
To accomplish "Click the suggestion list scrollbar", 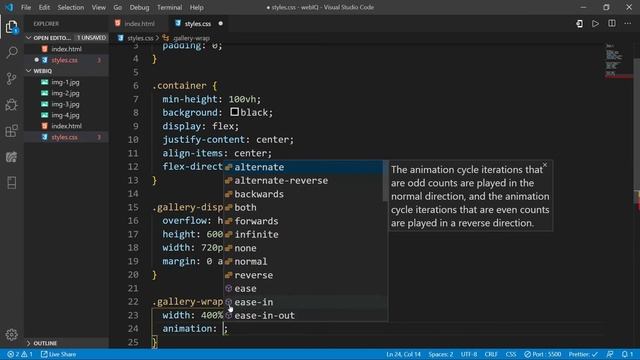I will (385, 181).
